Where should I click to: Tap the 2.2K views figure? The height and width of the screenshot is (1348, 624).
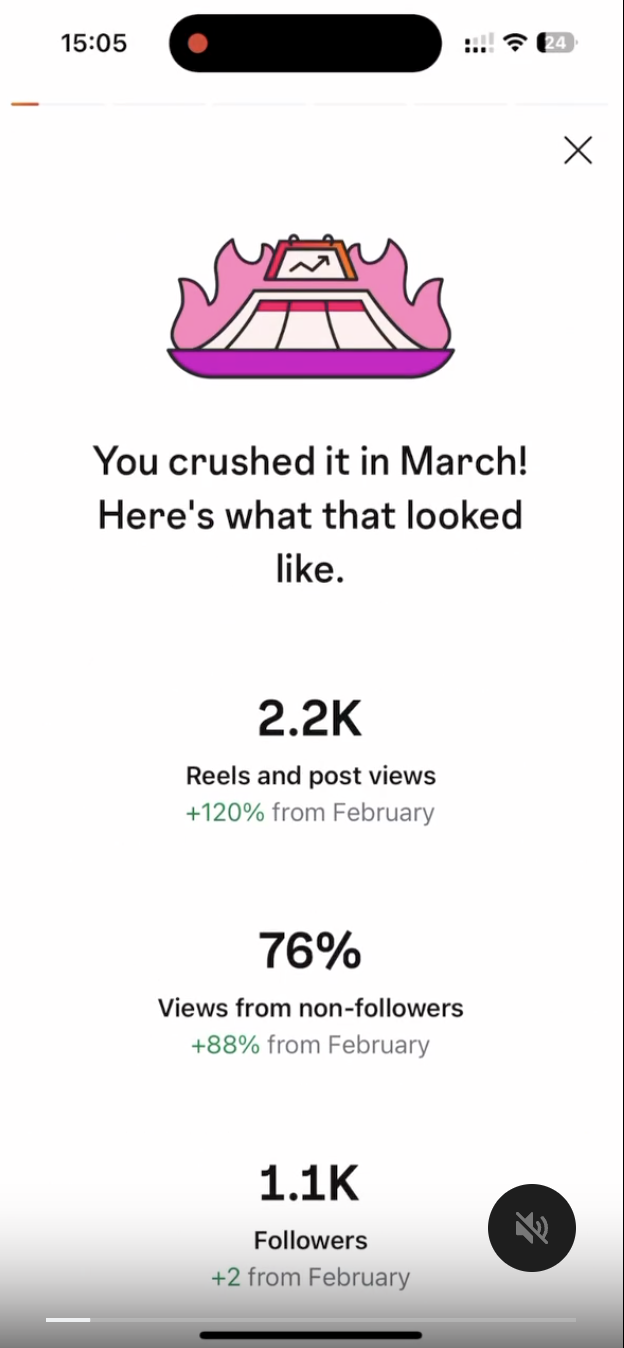(310, 718)
